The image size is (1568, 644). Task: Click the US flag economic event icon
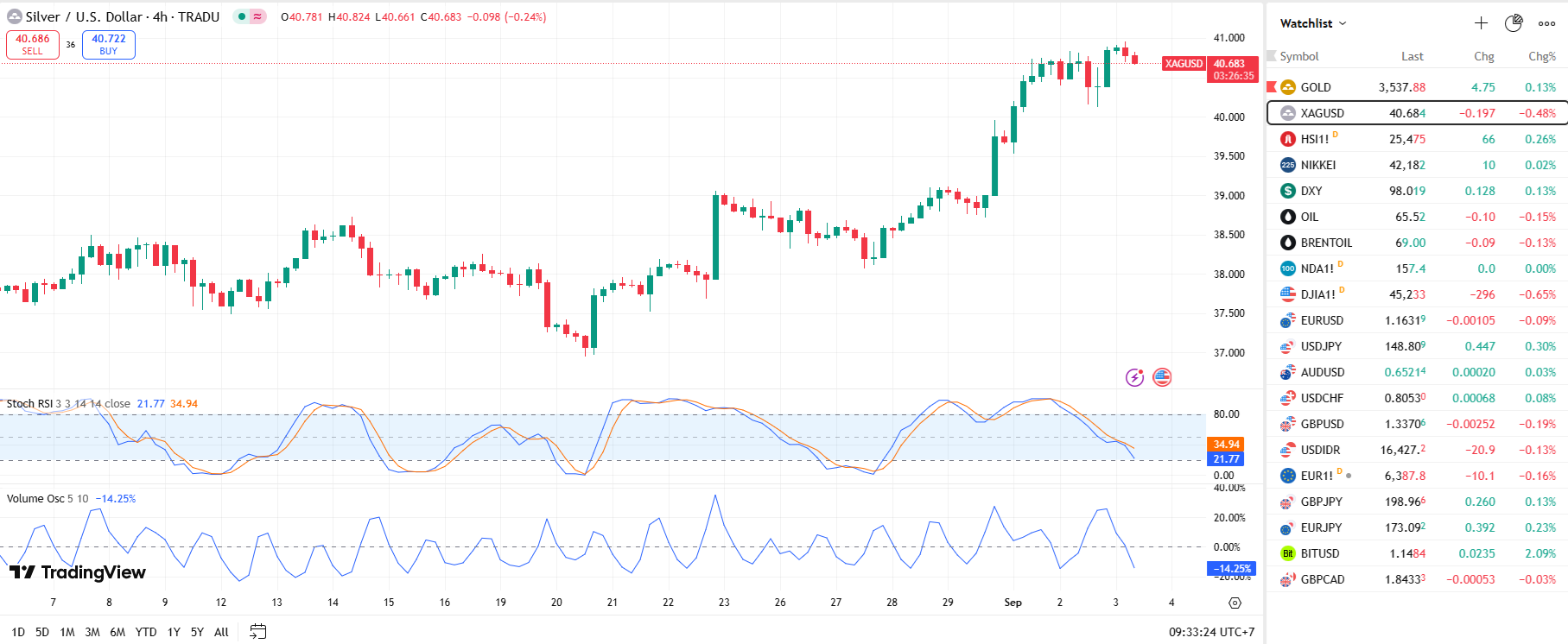(x=1162, y=377)
